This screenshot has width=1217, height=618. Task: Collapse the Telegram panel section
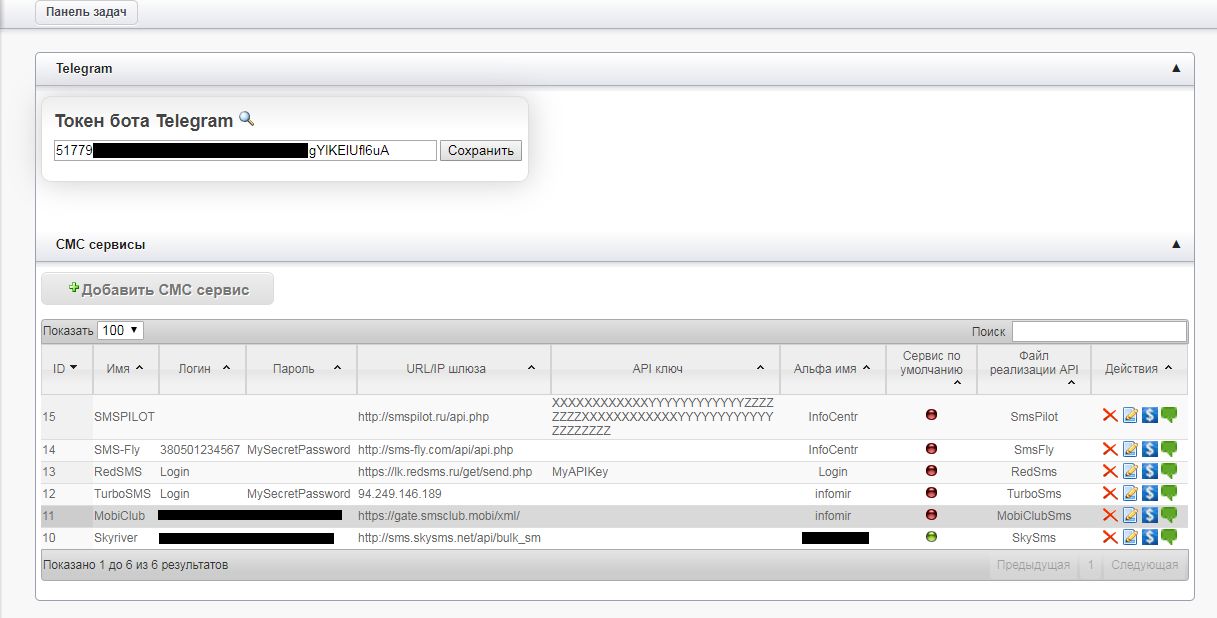tap(1176, 69)
